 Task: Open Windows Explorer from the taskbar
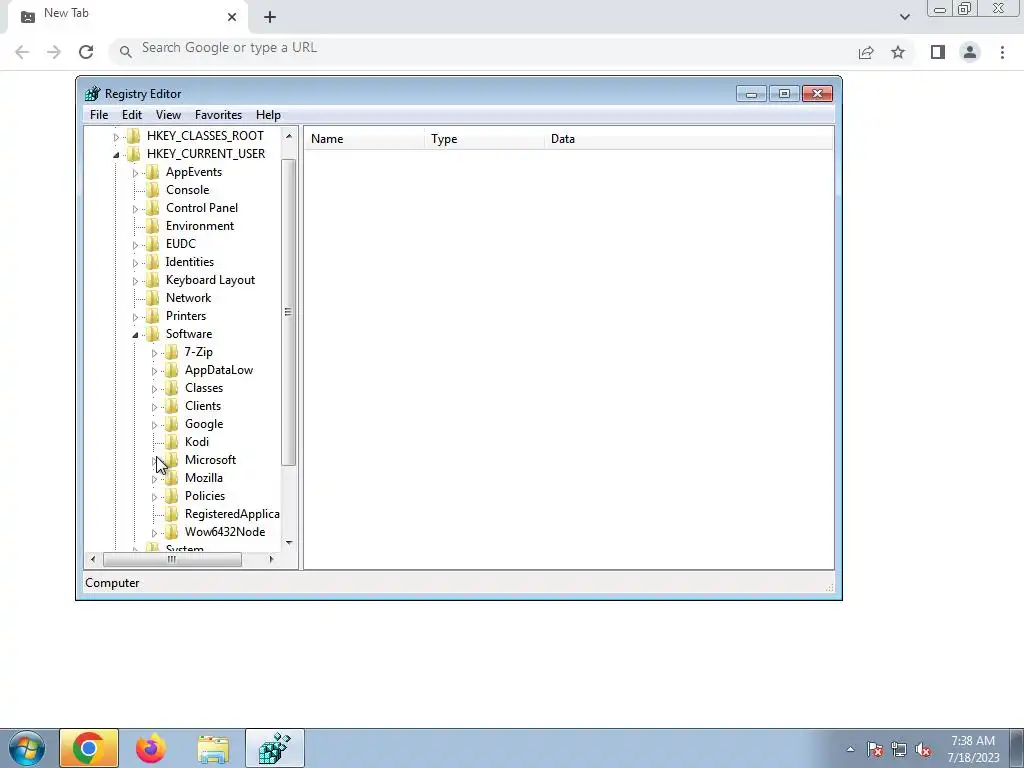point(213,748)
